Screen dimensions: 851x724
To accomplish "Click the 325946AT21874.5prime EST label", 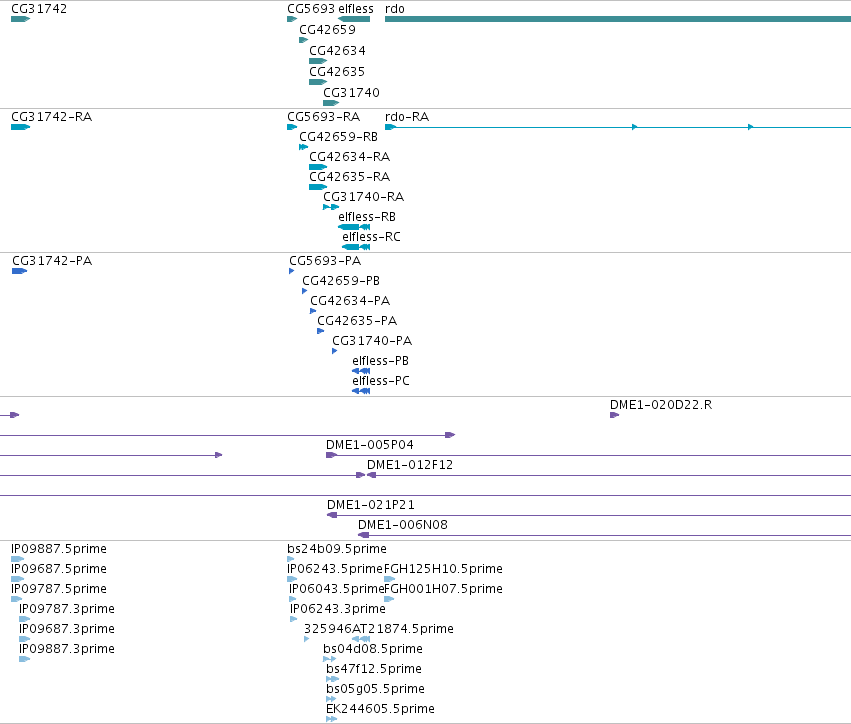I will (379, 630).
